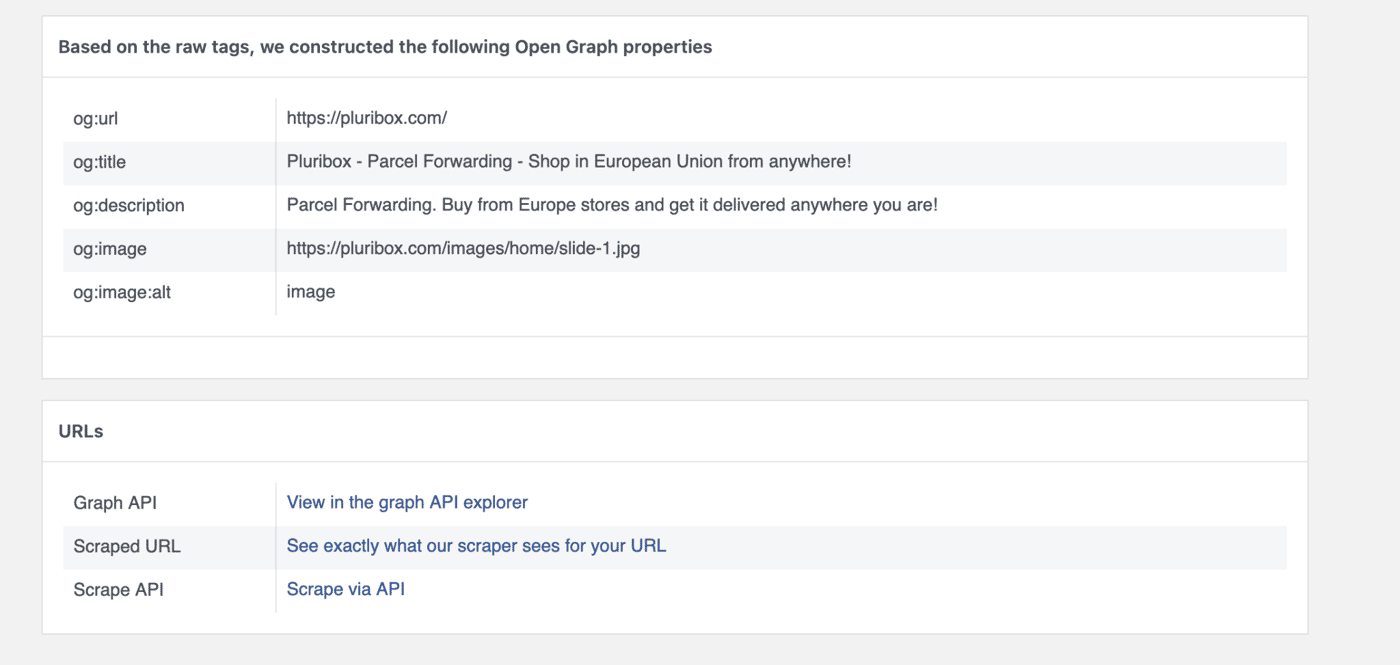The width and height of the screenshot is (1400, 665).
Task: Click the 'Scrape API' row label
Action: click(118, 590)
